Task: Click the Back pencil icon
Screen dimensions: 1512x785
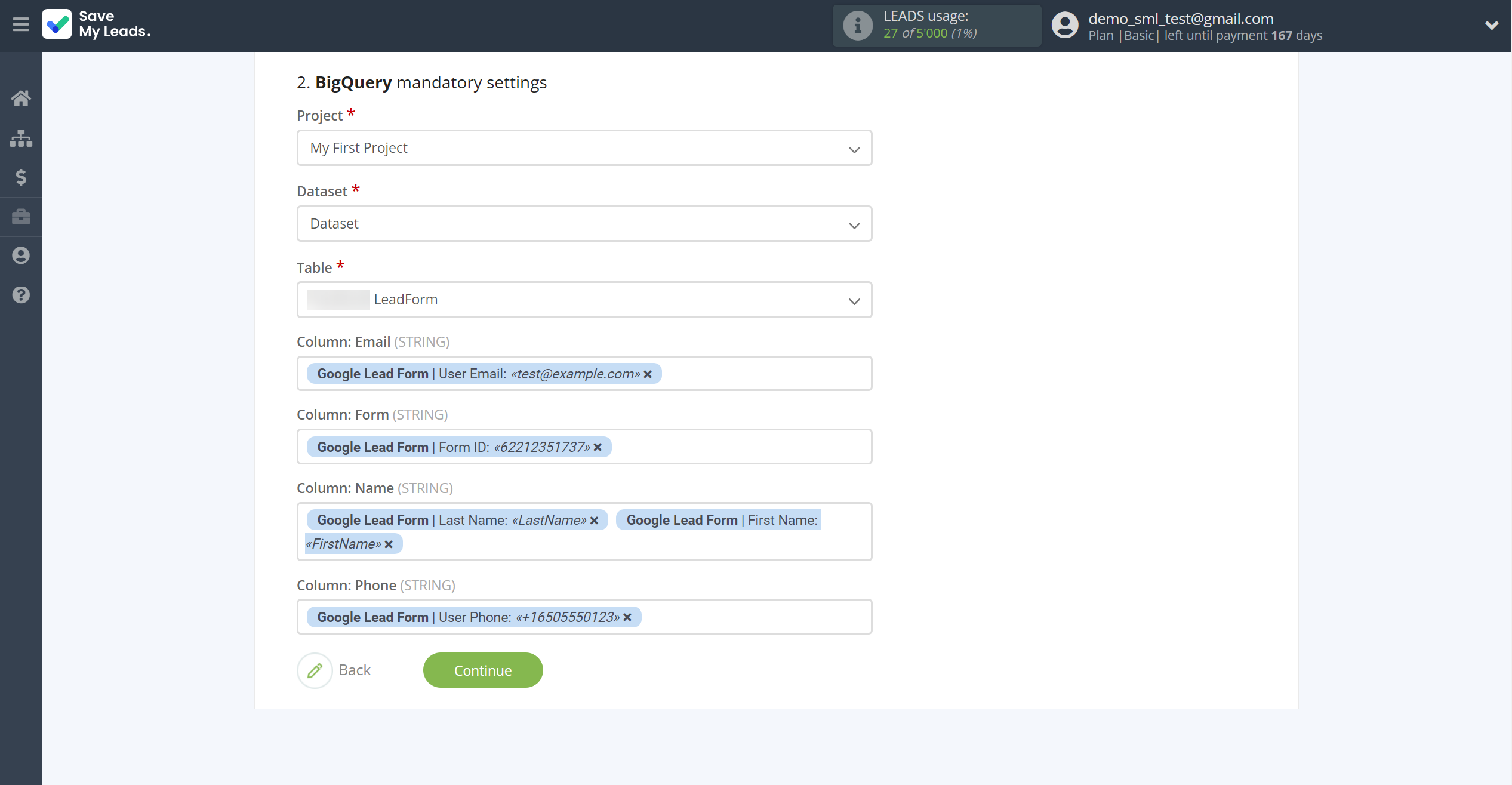Action: point(315,670)
